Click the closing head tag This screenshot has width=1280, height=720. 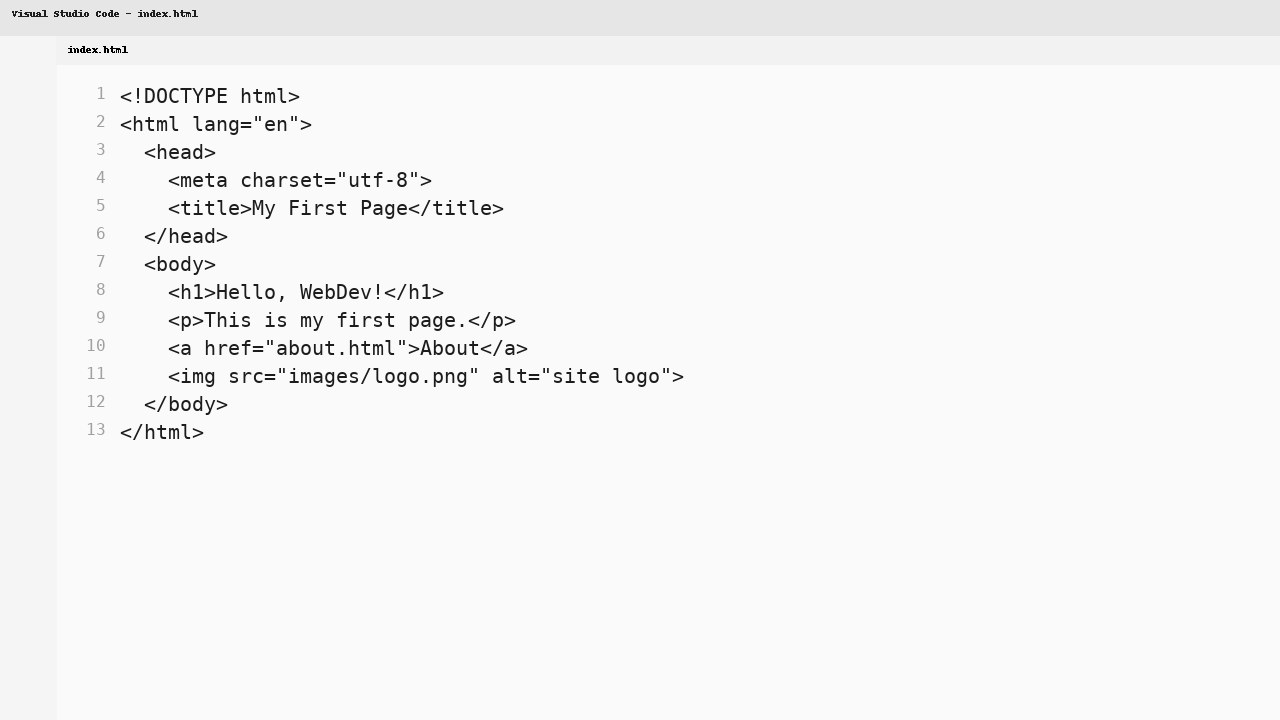pos(186,236)
